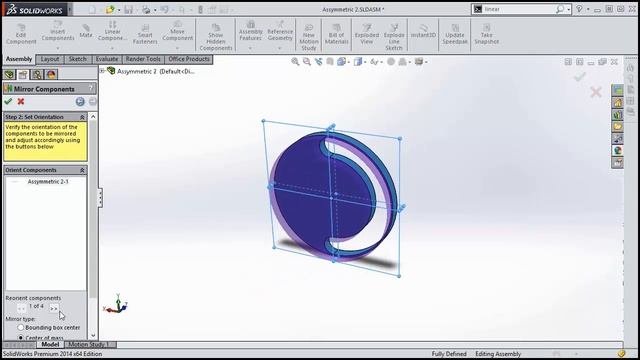Click Show Hidden Components

point(216,38)
